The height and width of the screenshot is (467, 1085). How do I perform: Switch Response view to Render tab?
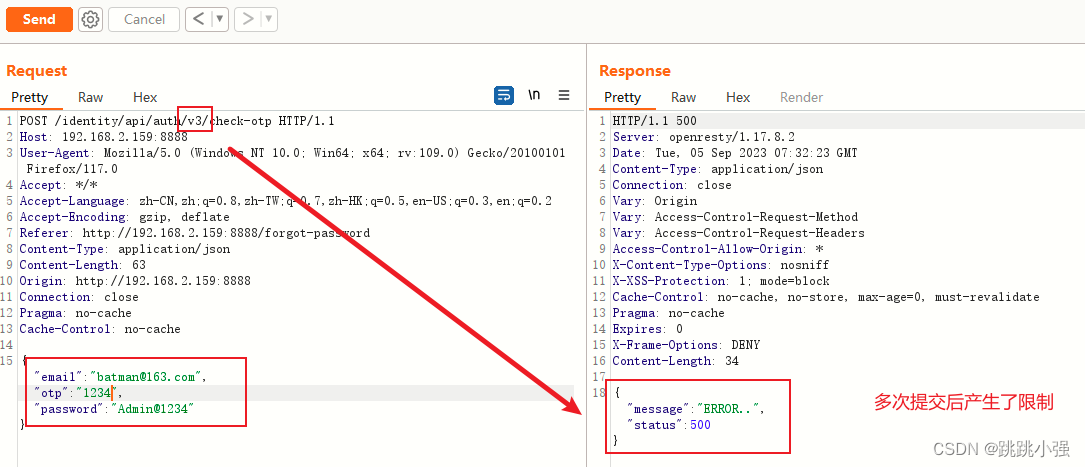click(x=801, y=97)
